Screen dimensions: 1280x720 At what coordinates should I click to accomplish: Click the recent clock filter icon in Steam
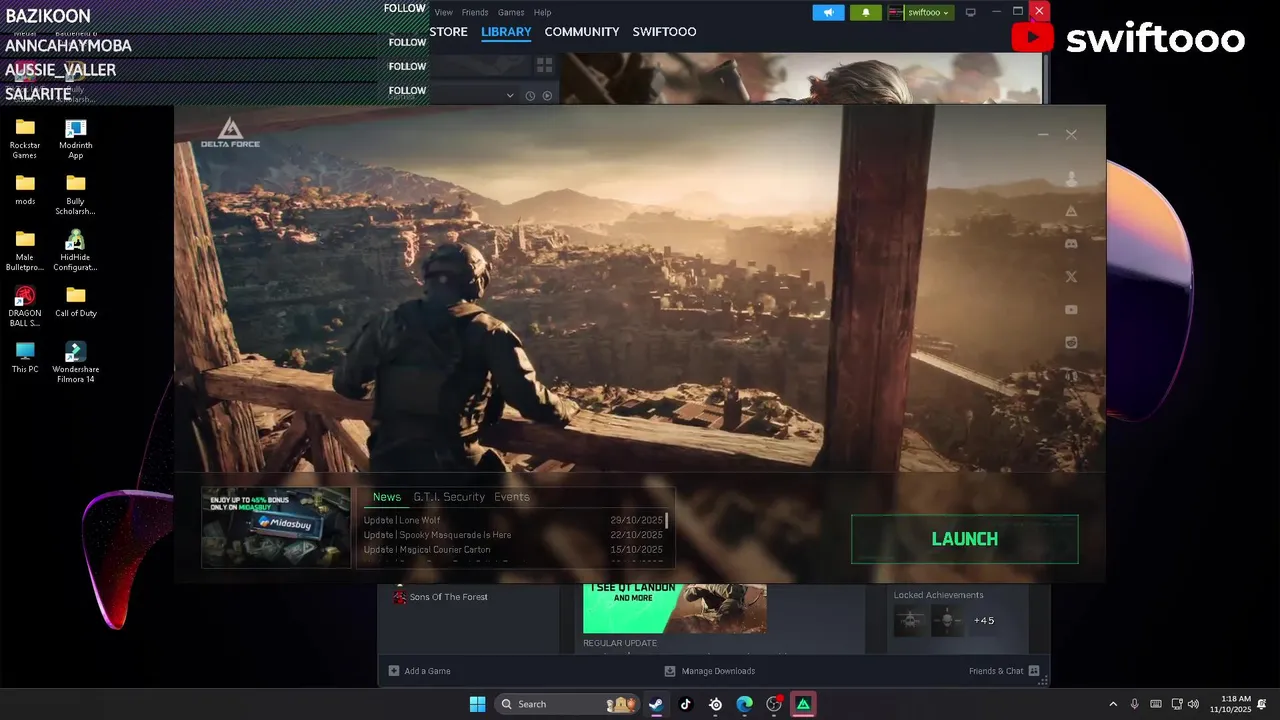tap(530, 96)
